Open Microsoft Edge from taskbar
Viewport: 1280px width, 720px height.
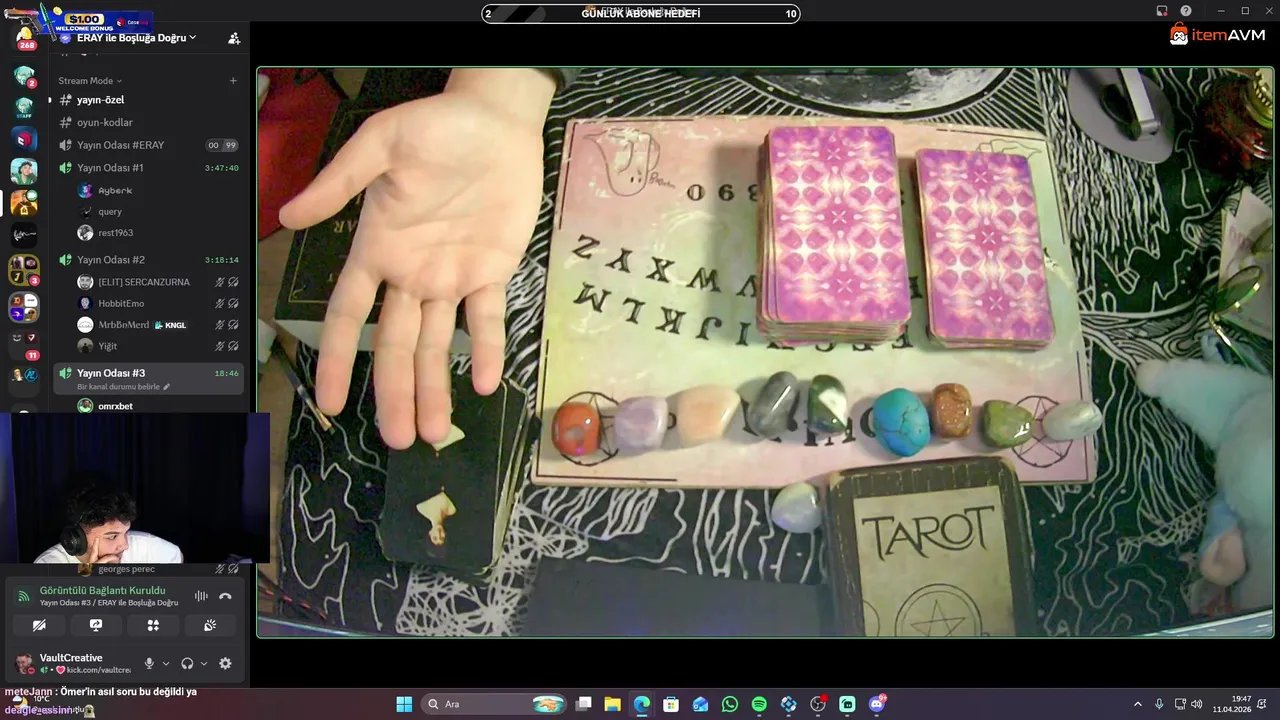tap(642, 704)
